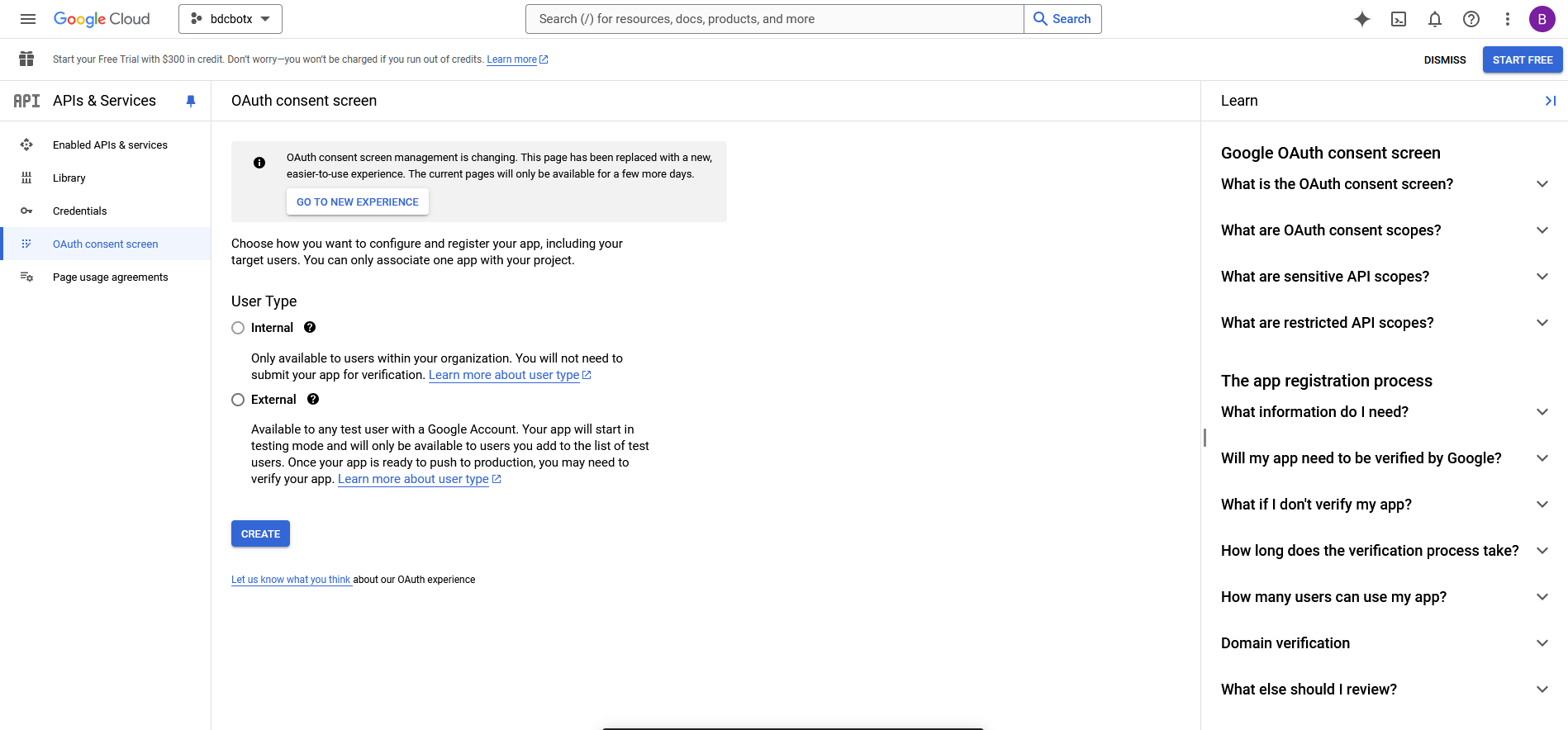Click the CREATE button

click(260, 533)
